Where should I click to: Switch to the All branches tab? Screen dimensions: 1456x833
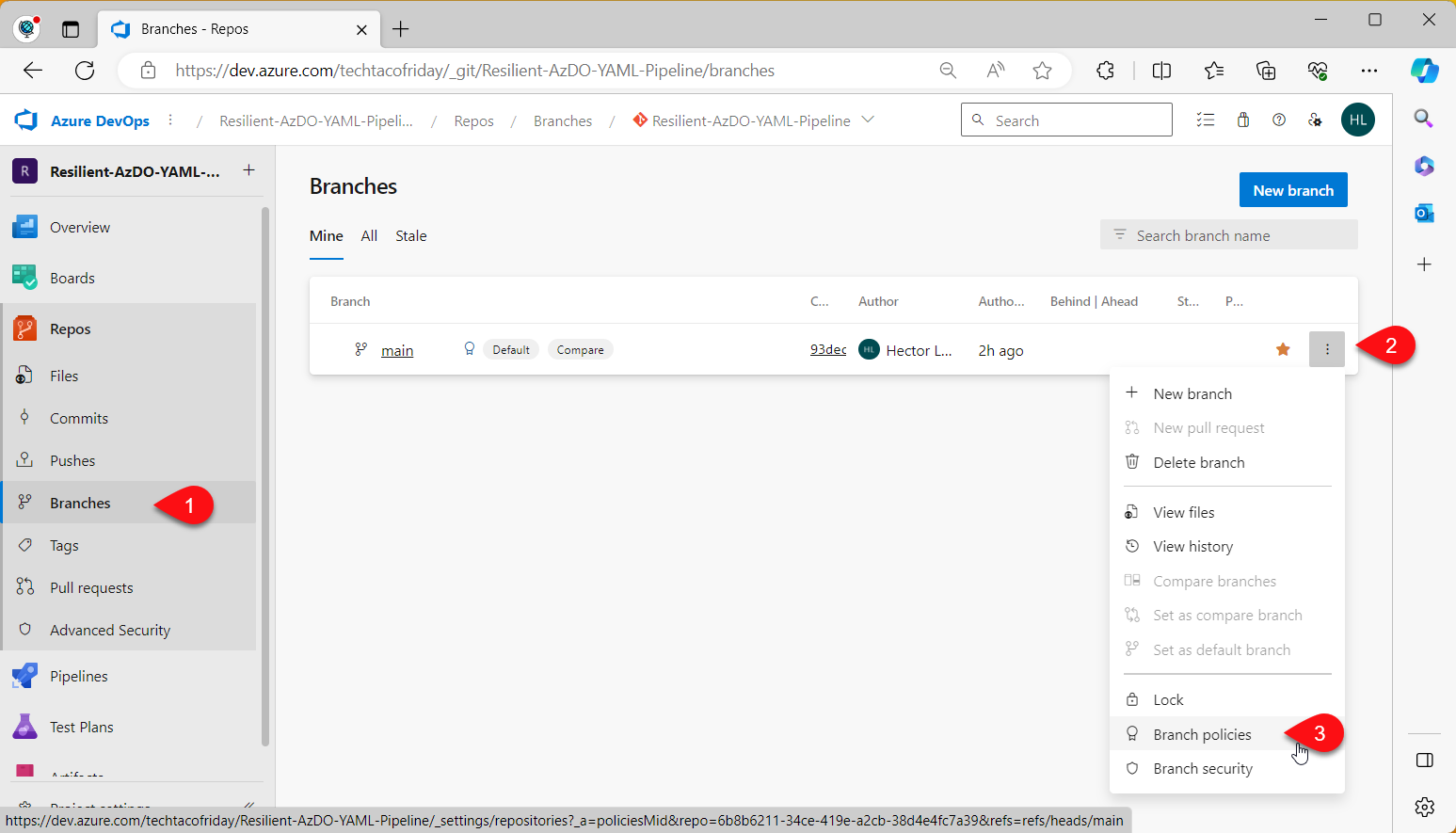tap(369, 235)
